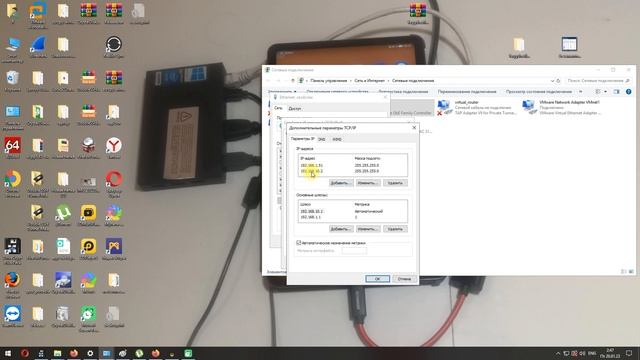This screenshot has height=360, width=640.
Task: Select the VMware Network Adapter VMnet1
Action: [x=562, y=107]
